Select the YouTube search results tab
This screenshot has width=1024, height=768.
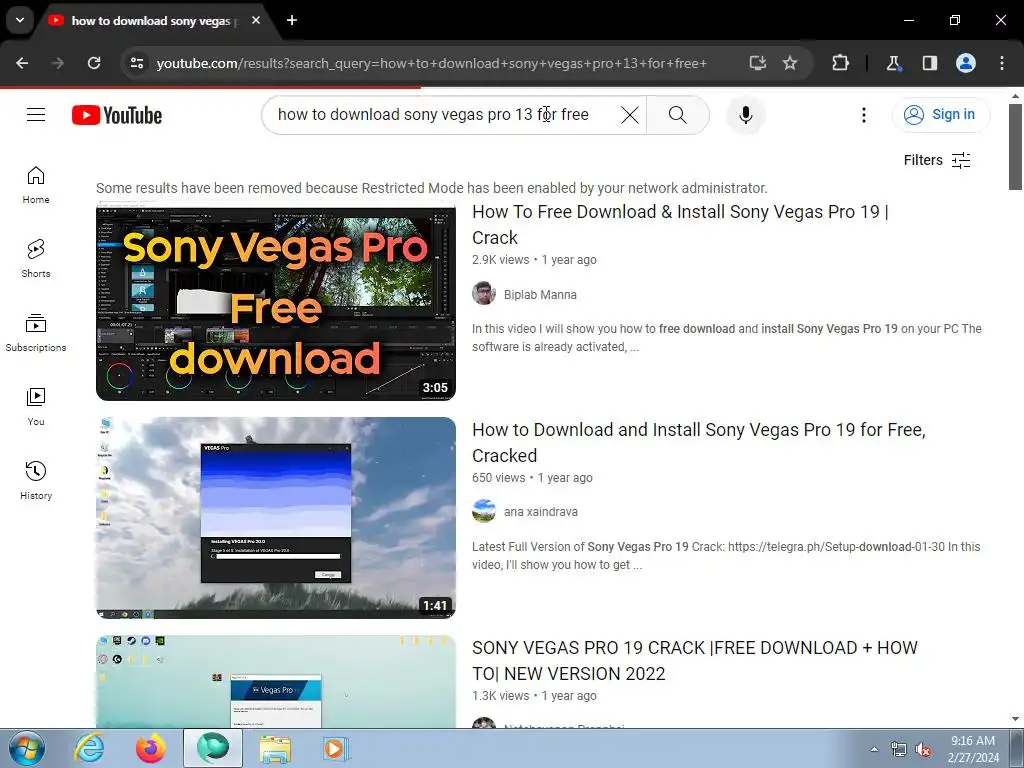[x=150, y=21]
